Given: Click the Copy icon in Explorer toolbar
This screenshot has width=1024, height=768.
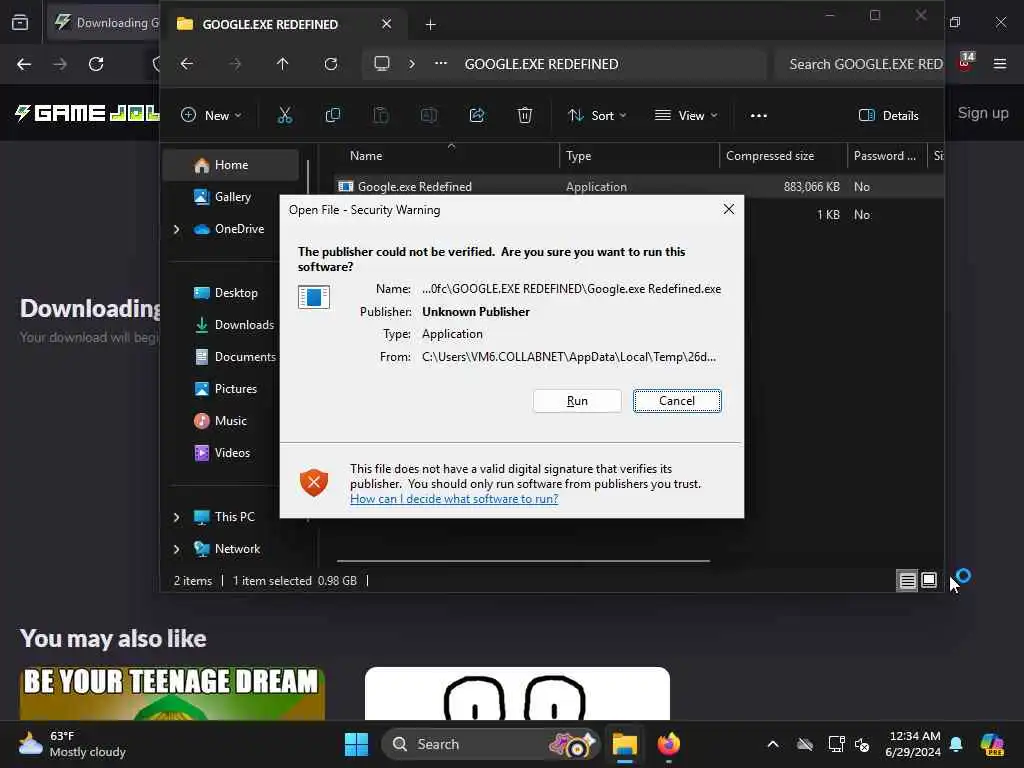Looking at the screenshot, I should coord(332,116).
